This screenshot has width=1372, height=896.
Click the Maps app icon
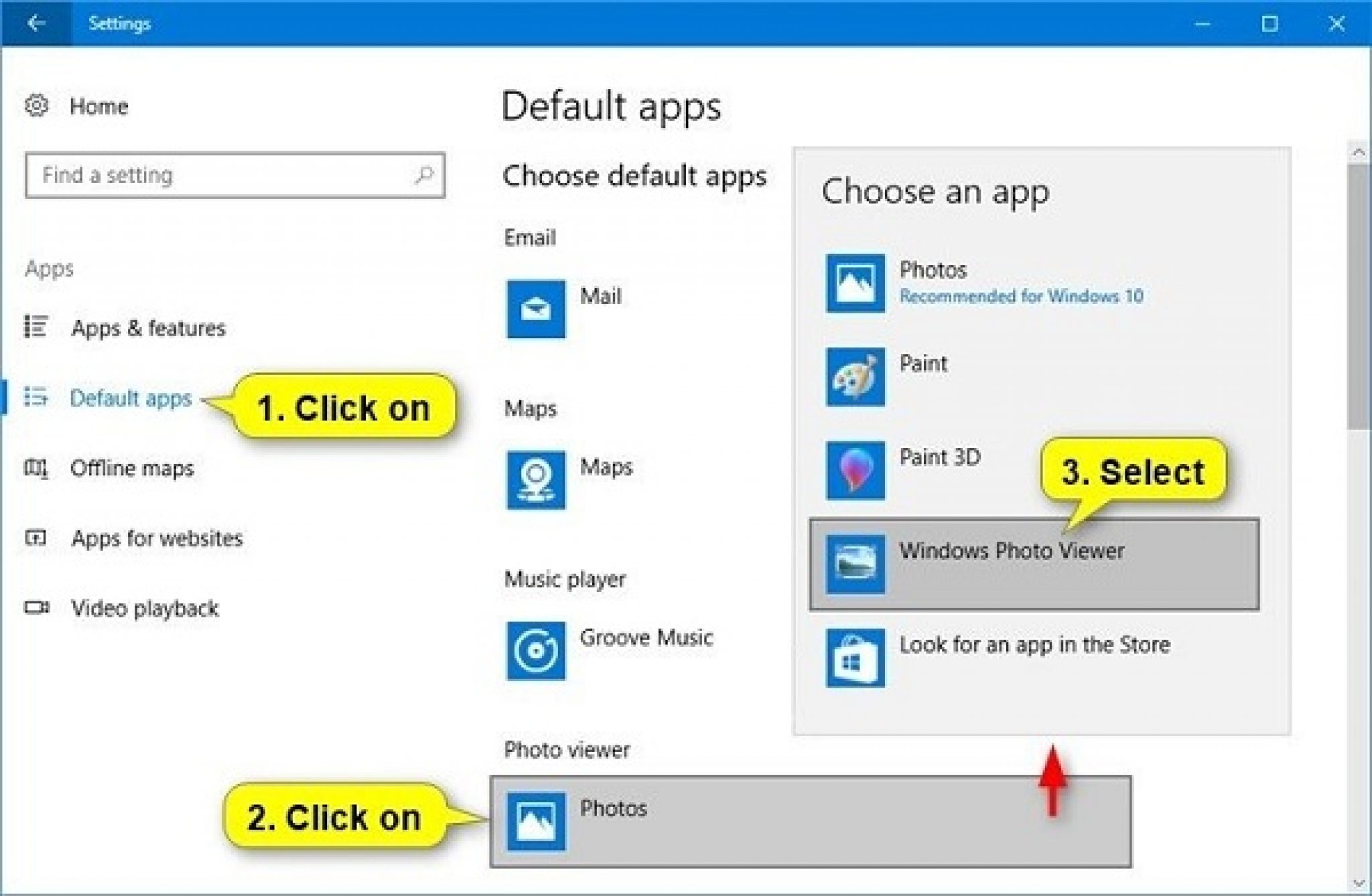(536, 480)
